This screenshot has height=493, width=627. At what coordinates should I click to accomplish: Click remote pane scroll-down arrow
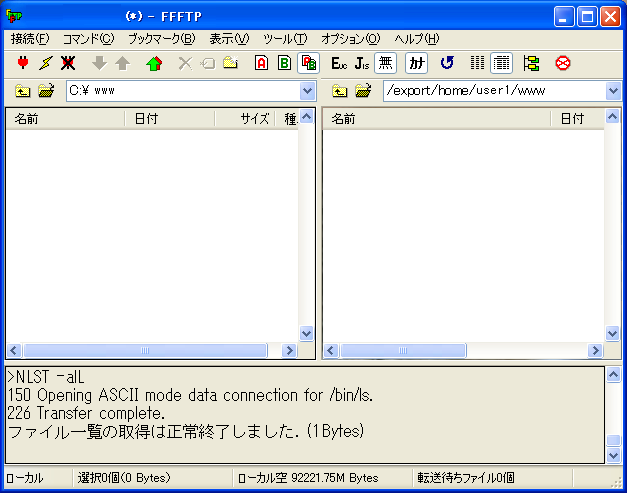(613, 333)
